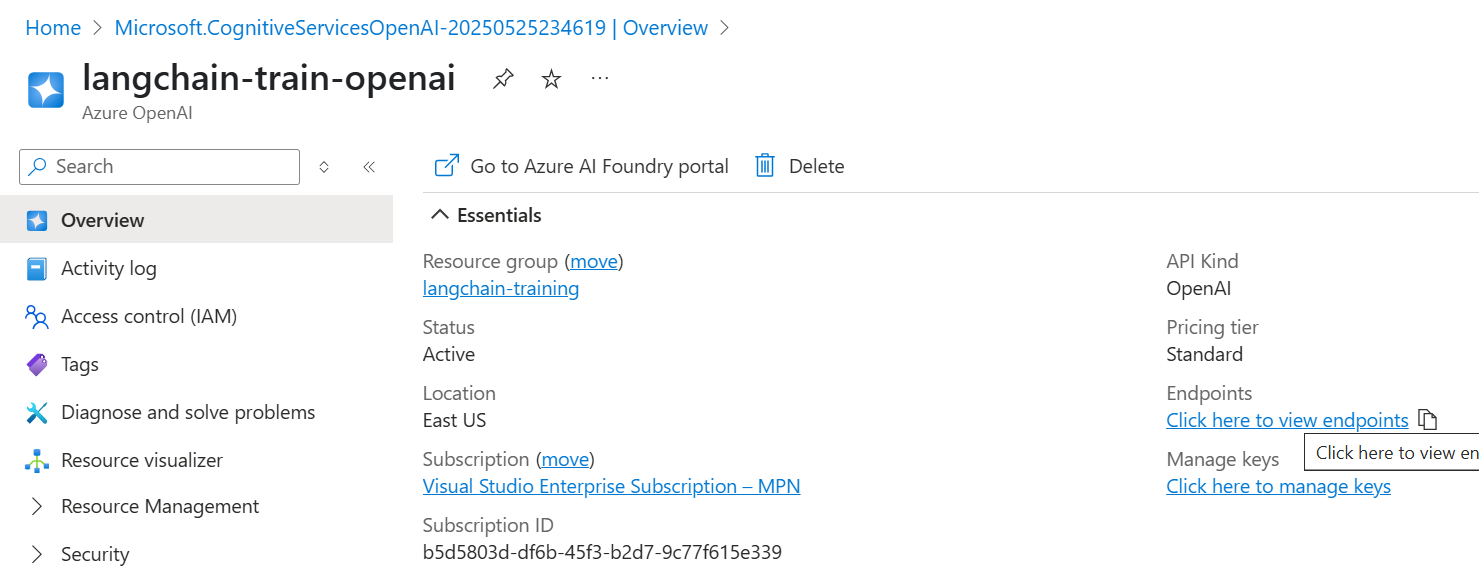This screenshot has height=586, width=1479.
Task: Toggle expand/collapse all sidebar groups
Action: tap(324, 167)
